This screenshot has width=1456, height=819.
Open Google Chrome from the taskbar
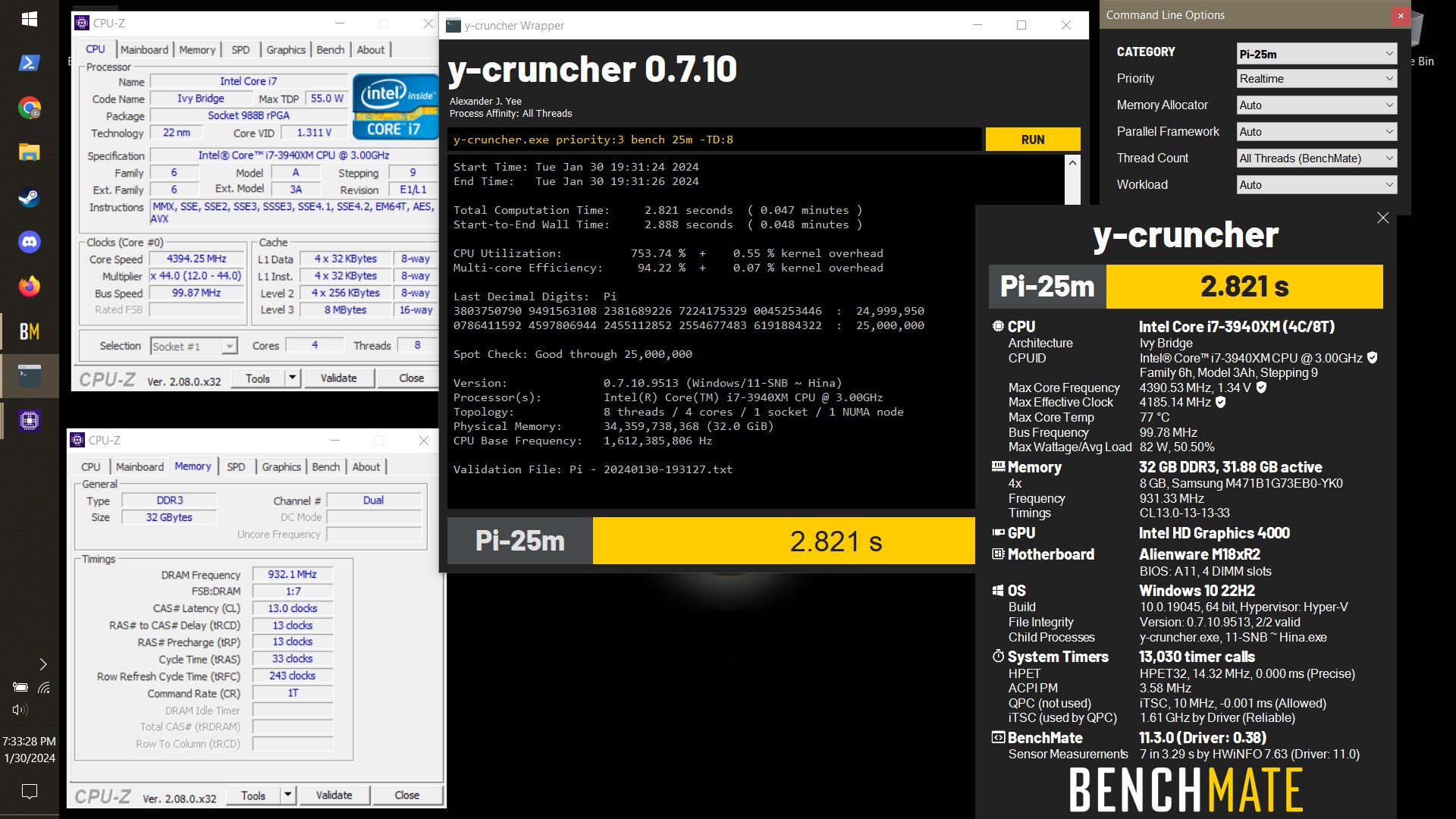pyautogui.click(x=30, y=108)
